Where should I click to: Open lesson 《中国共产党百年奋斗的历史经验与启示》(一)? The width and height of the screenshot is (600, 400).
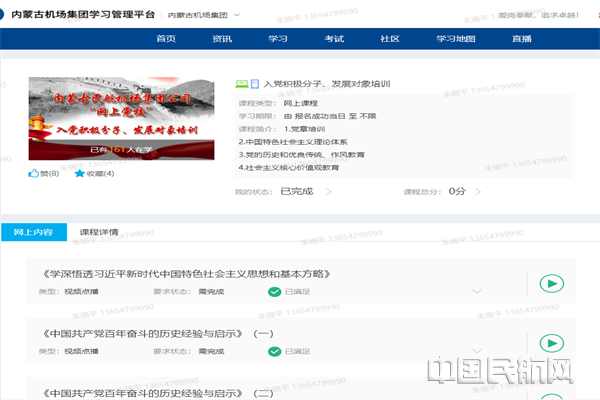click(158, 334)
